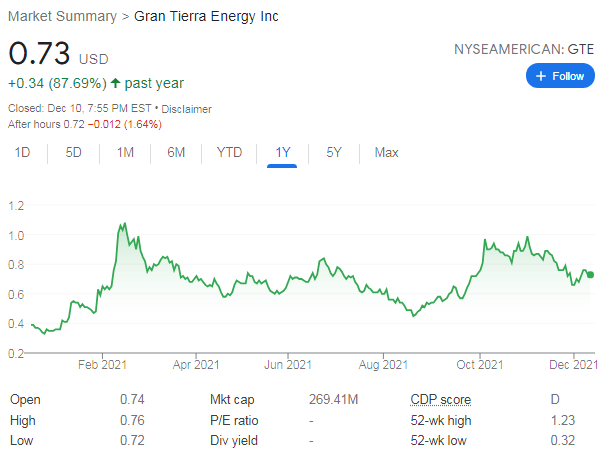Image resolution: width=608 pixels, height=464 pixels.
Task: Click the 52-wk low value 0.32
Action: click(x=563, y=440)
